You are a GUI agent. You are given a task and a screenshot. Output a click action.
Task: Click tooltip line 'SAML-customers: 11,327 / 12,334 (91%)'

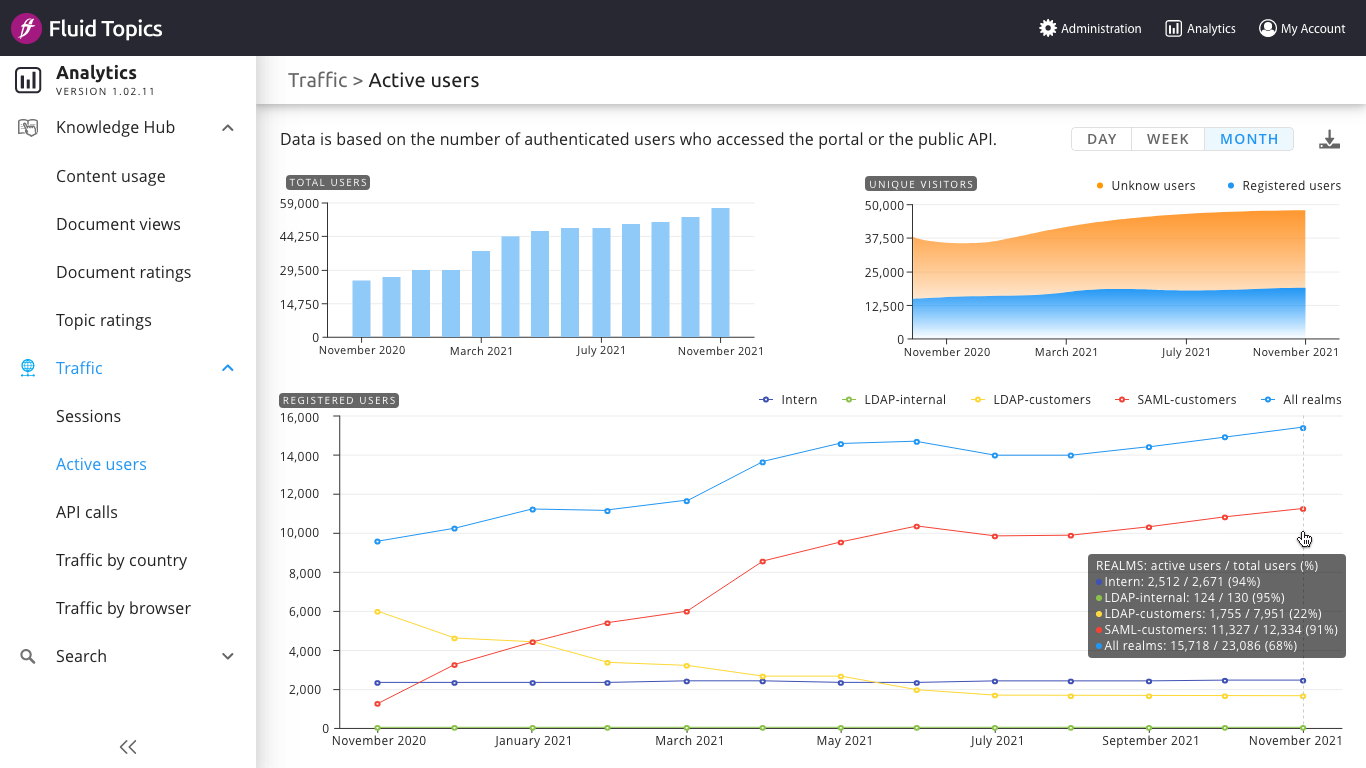point(1217,630)
